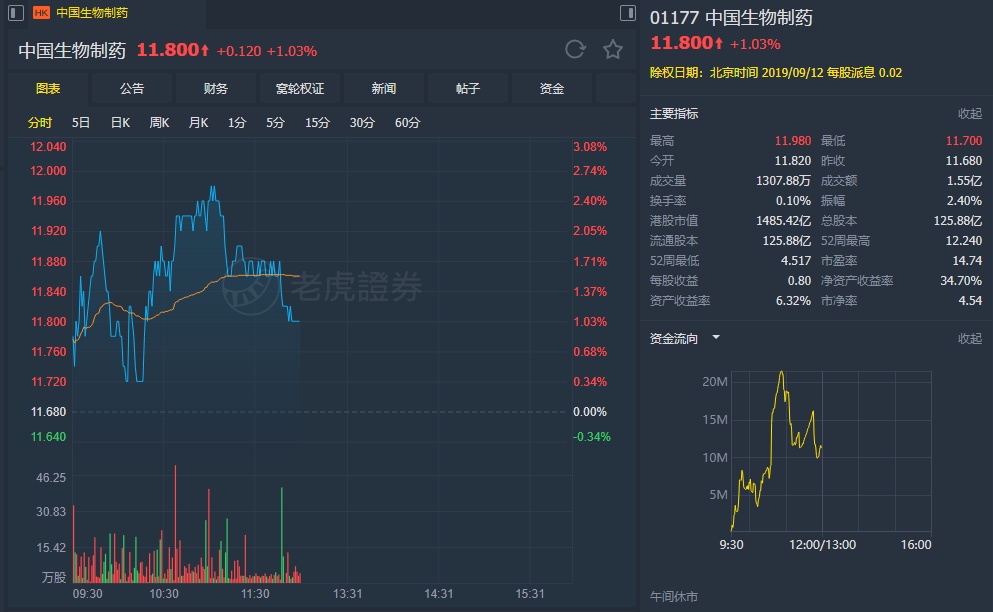The image size is (993, 612).
Task: Add stock to favorites with star icon
Action: (x=613, y=49)
